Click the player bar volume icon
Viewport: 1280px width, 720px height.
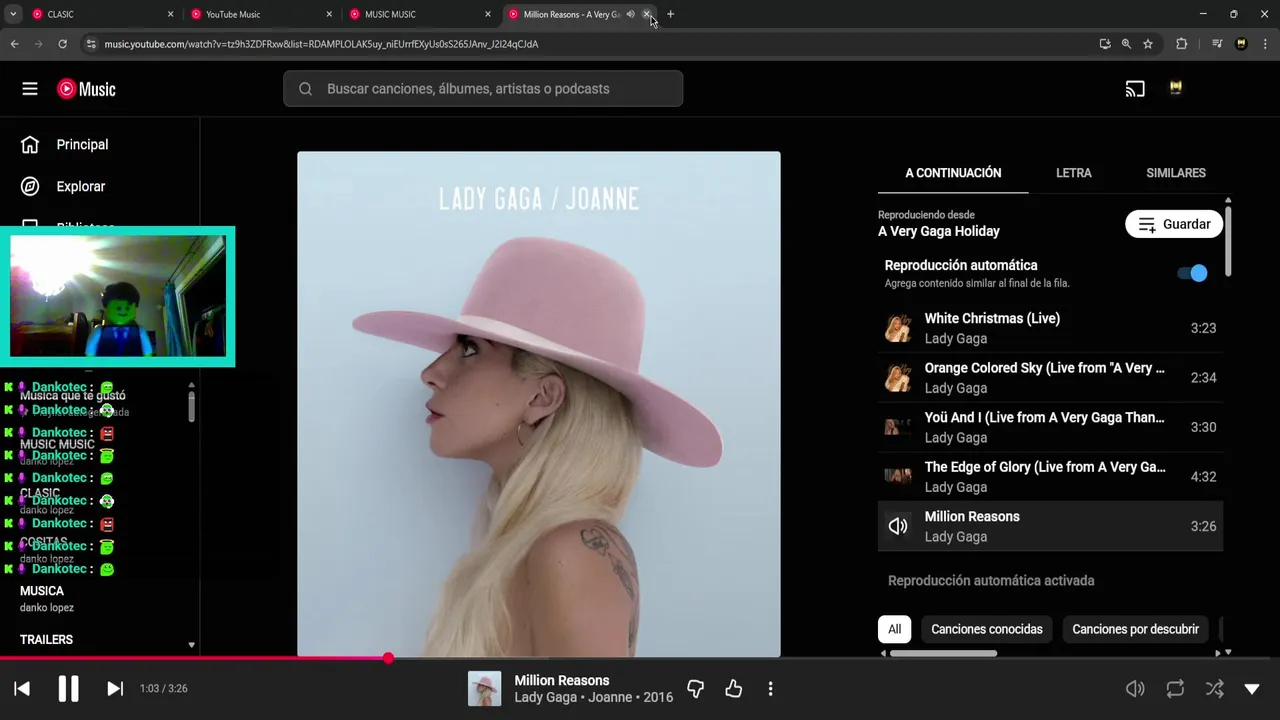pyautogui.click(x=1135, y=688)
